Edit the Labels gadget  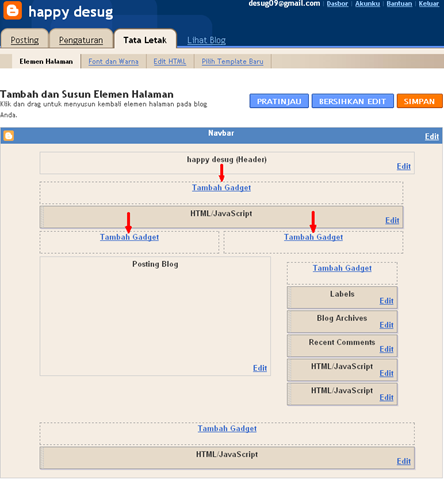click(386, 301)
